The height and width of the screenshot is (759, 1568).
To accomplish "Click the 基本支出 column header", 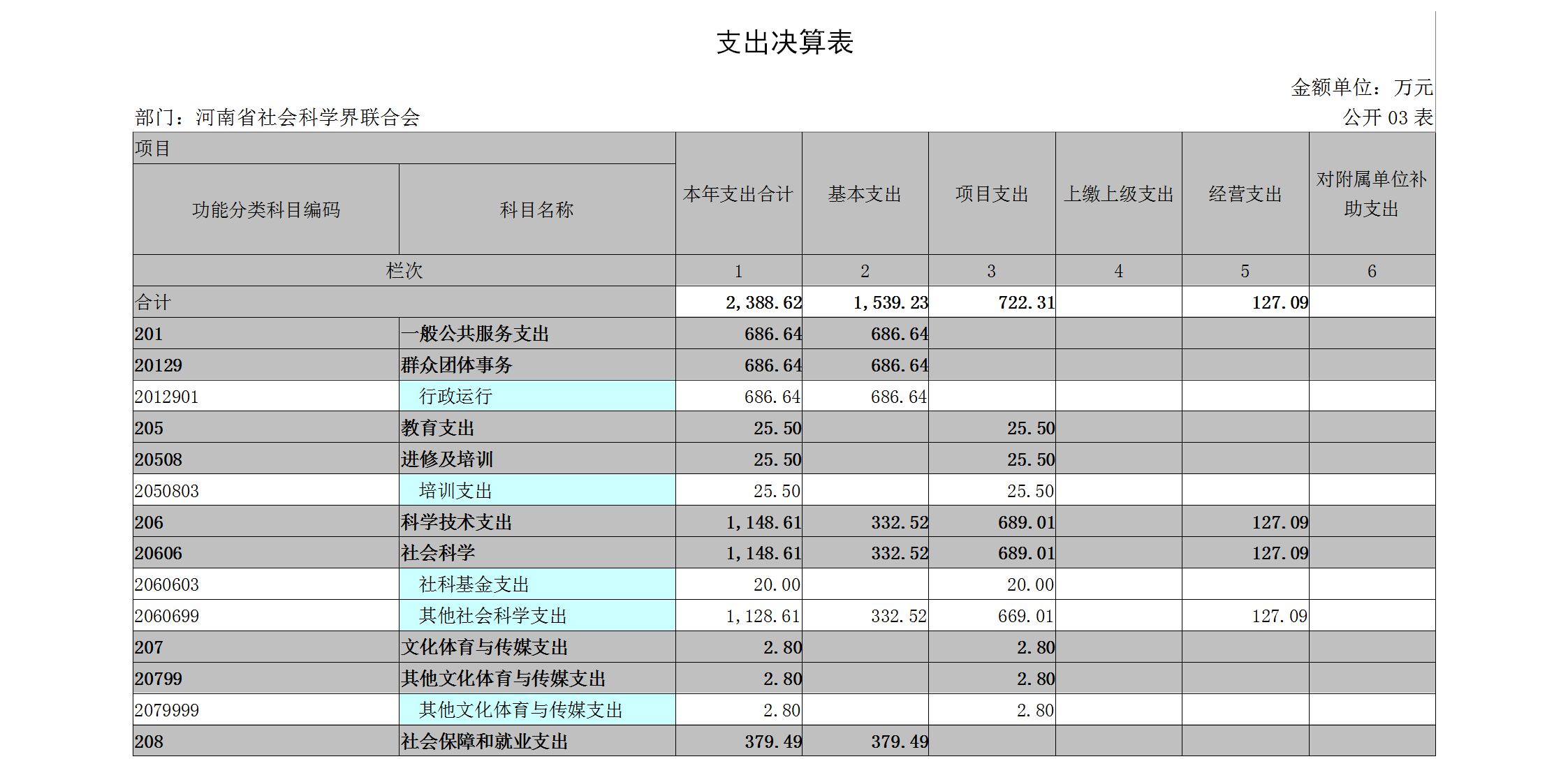I will click(865, 193).
